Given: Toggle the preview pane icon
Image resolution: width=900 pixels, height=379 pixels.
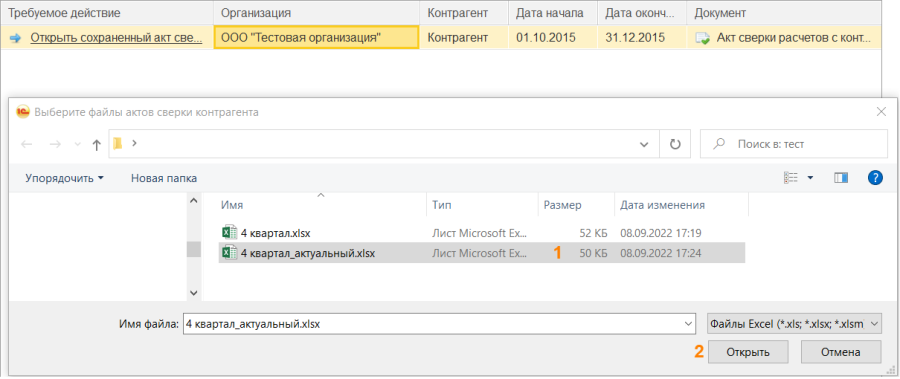Looking at the screenshot, I should click(841, 178).
